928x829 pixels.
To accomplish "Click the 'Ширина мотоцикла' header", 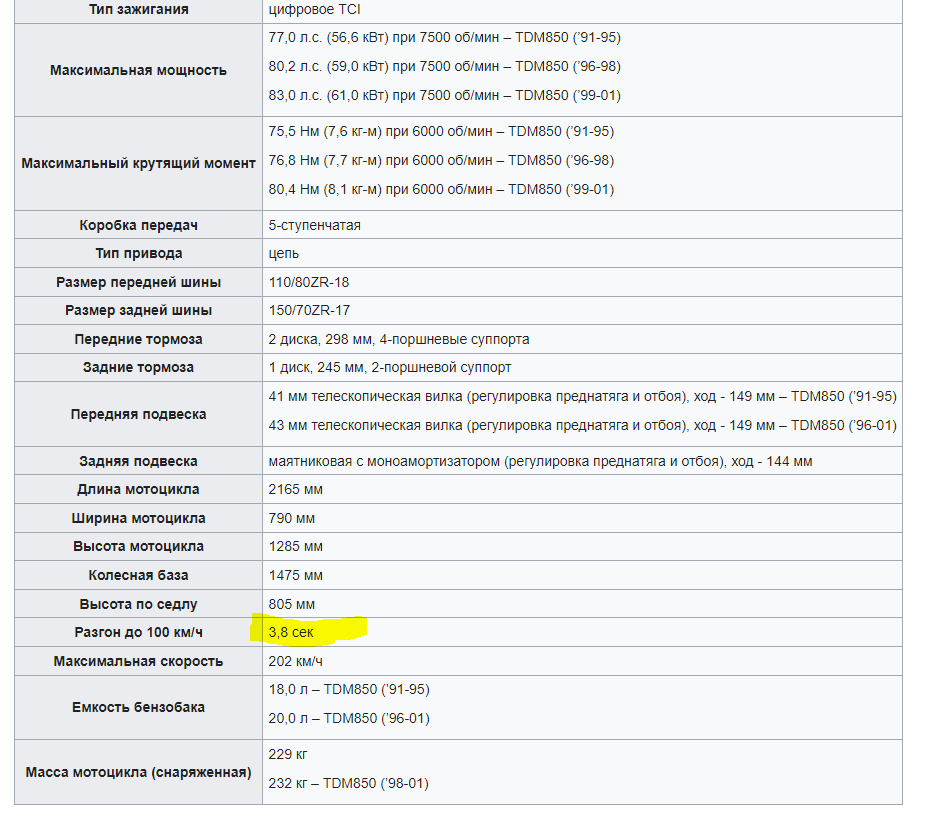I will click(138, 518).
